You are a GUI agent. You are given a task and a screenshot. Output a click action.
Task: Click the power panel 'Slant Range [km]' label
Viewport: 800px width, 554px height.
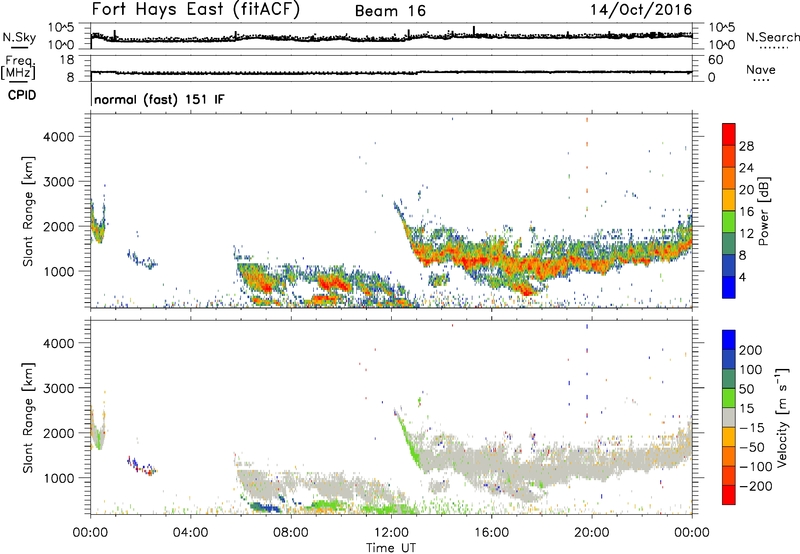point(28,211)
